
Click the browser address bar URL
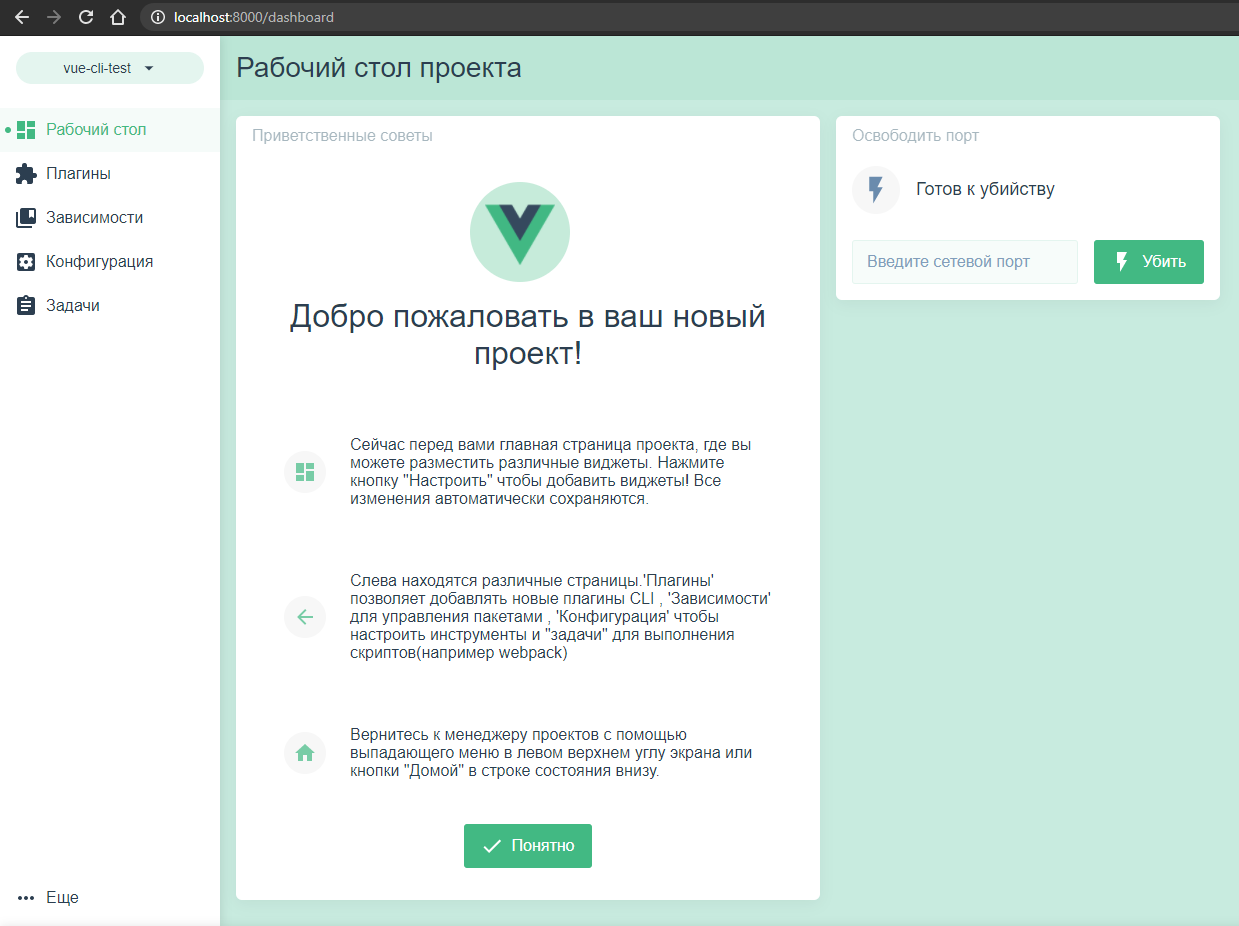pyautogui.click(x=254, y=17)
